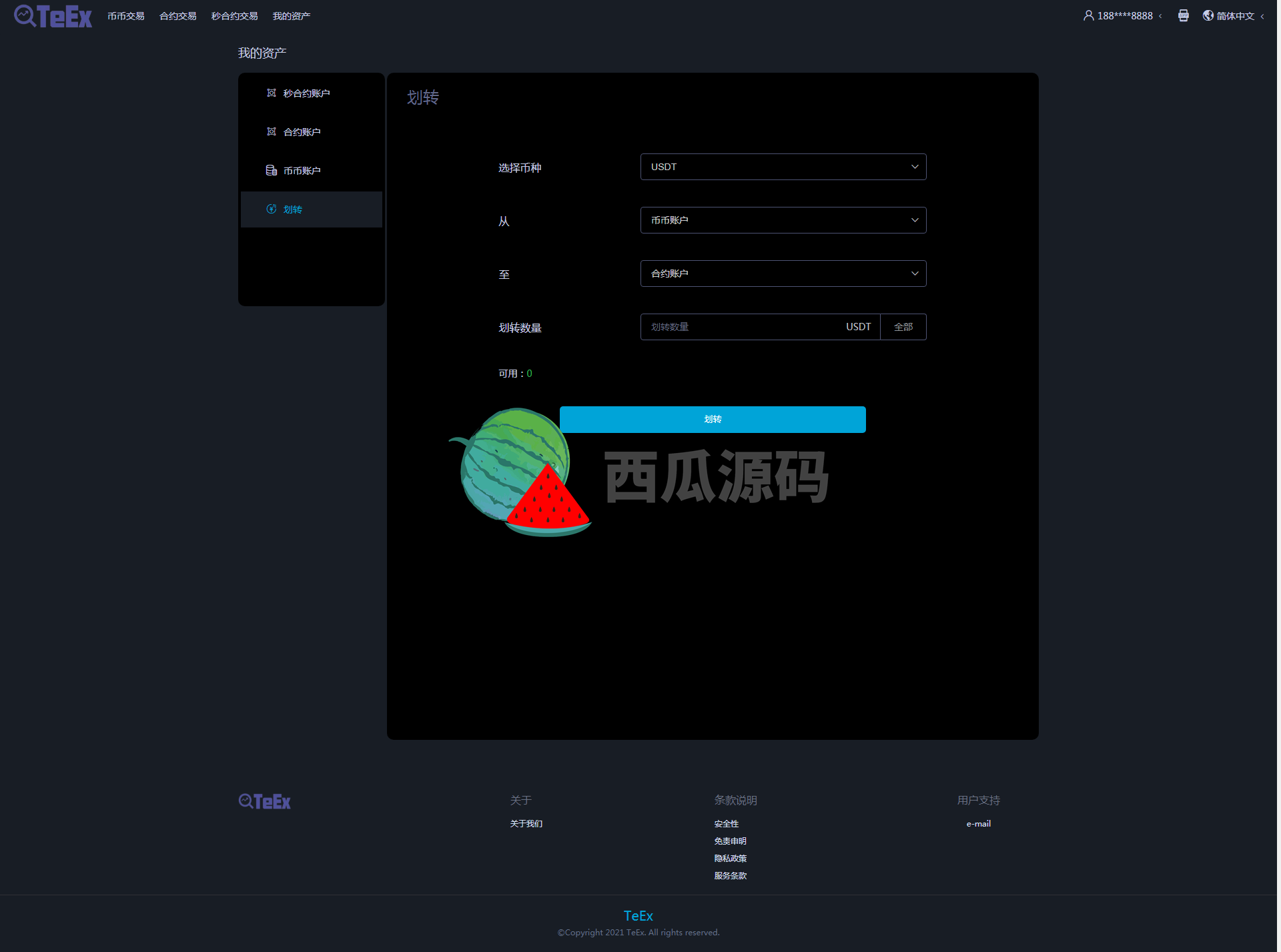Open 币币交易 menu in top navigation
The height and width of the screenshot is (952, 1281).
coord(126,16)
